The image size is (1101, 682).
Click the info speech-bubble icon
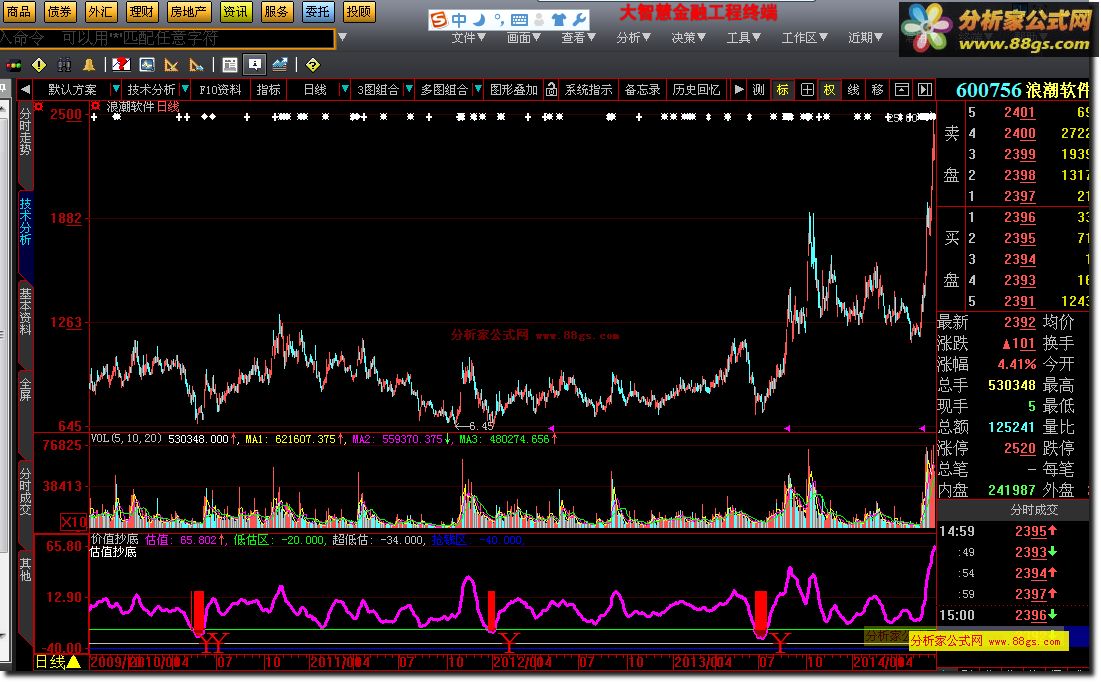pos(254,65)
